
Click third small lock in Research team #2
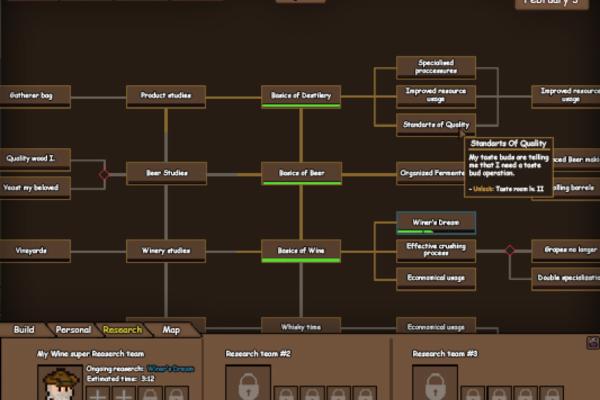[339, 393]
